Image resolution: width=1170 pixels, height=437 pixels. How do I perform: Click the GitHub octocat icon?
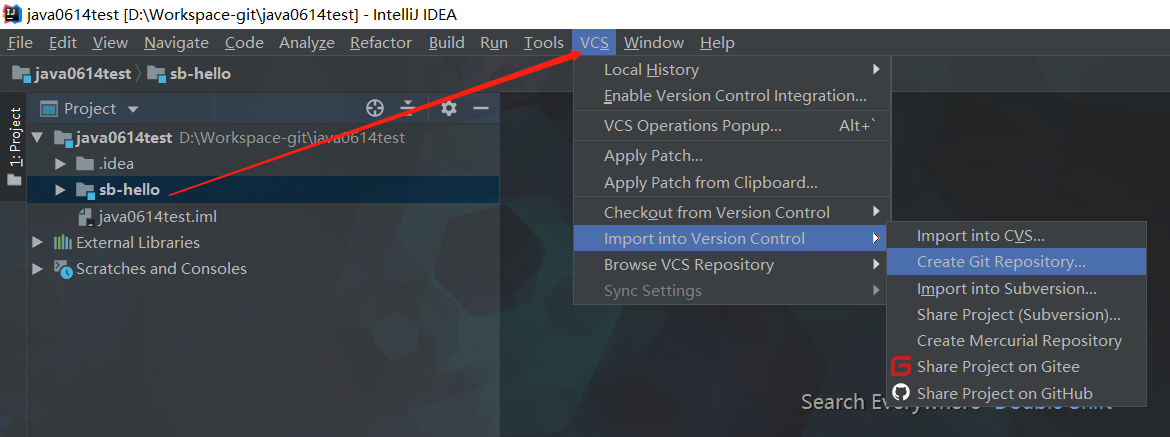click(901, 393)
